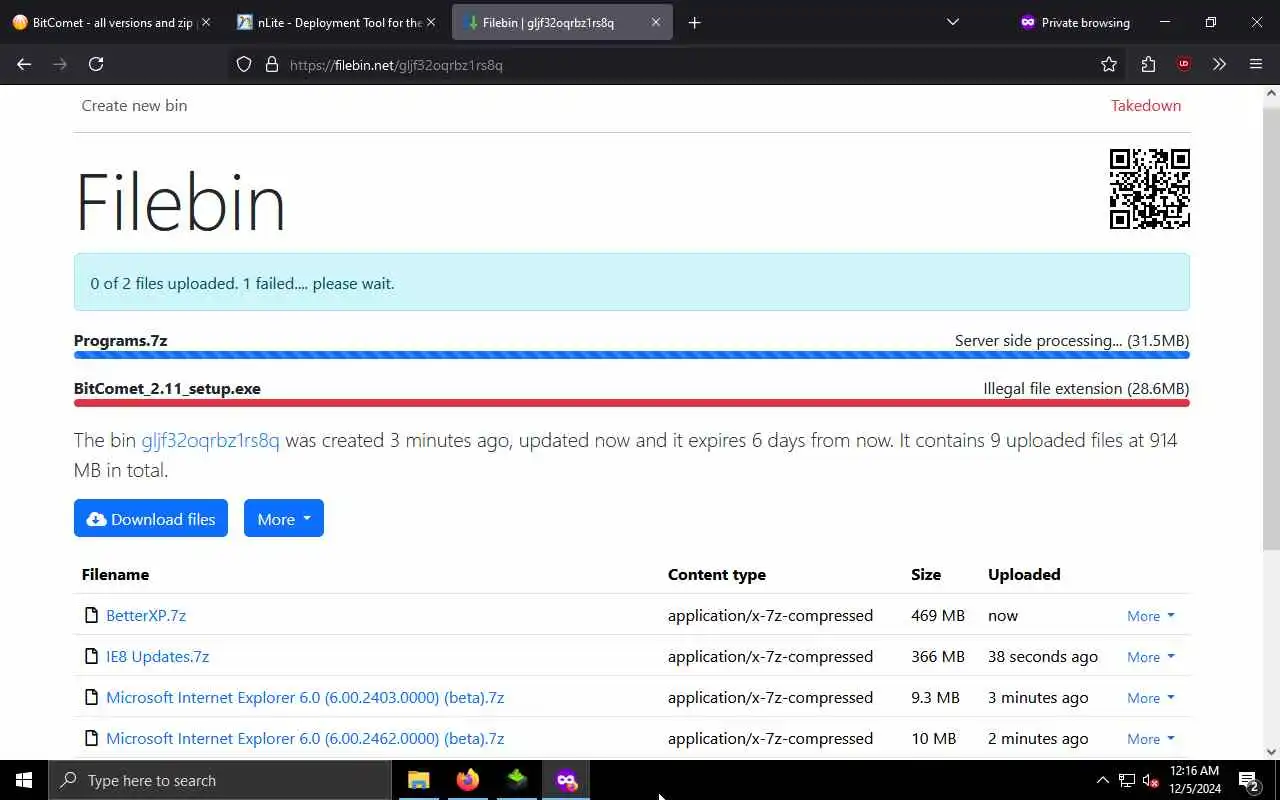1280x800 pixels.
Task: Open the Takedown link
Action: (1146, 105)
